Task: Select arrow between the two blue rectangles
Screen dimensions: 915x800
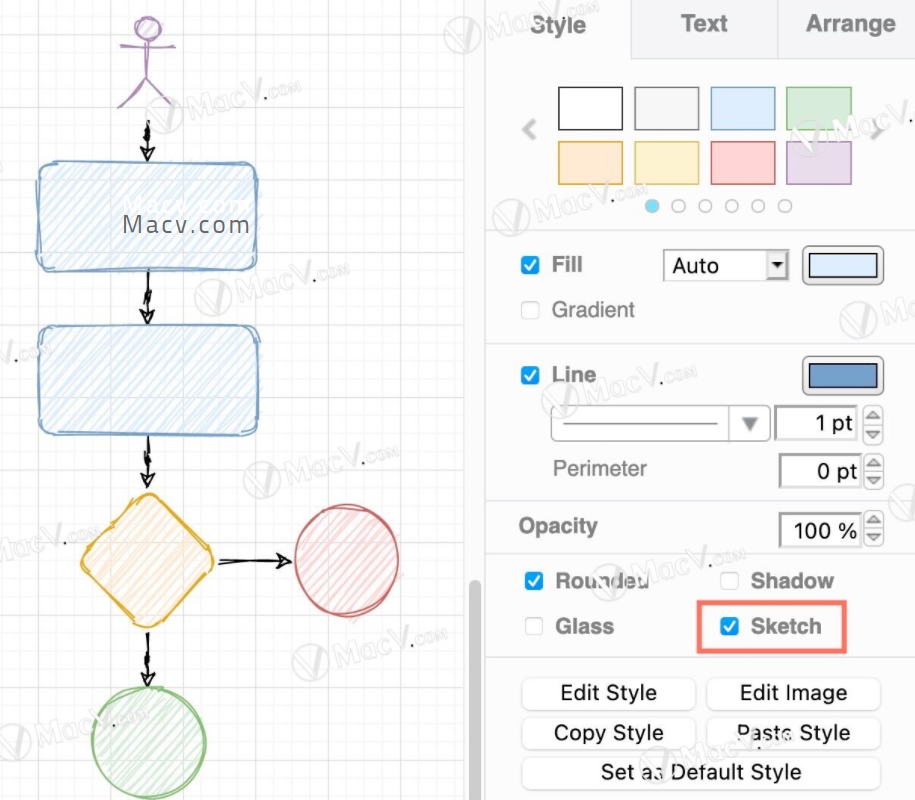Action: coord(147,298)
